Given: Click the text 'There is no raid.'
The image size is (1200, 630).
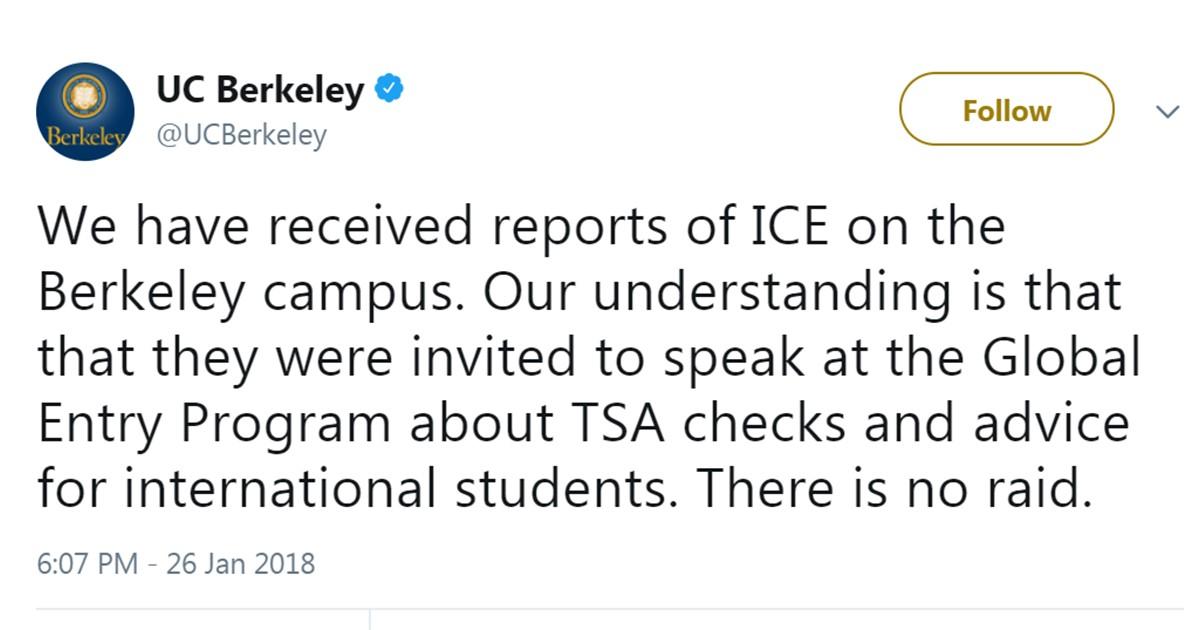Looking at the screenshot, I should point(892,488).
